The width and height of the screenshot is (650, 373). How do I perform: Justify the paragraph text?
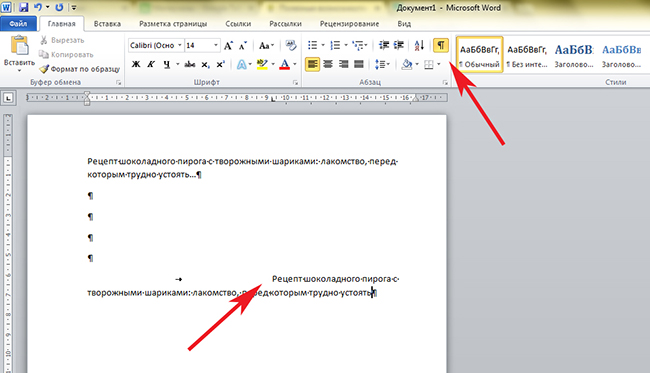tap(359, 64)
